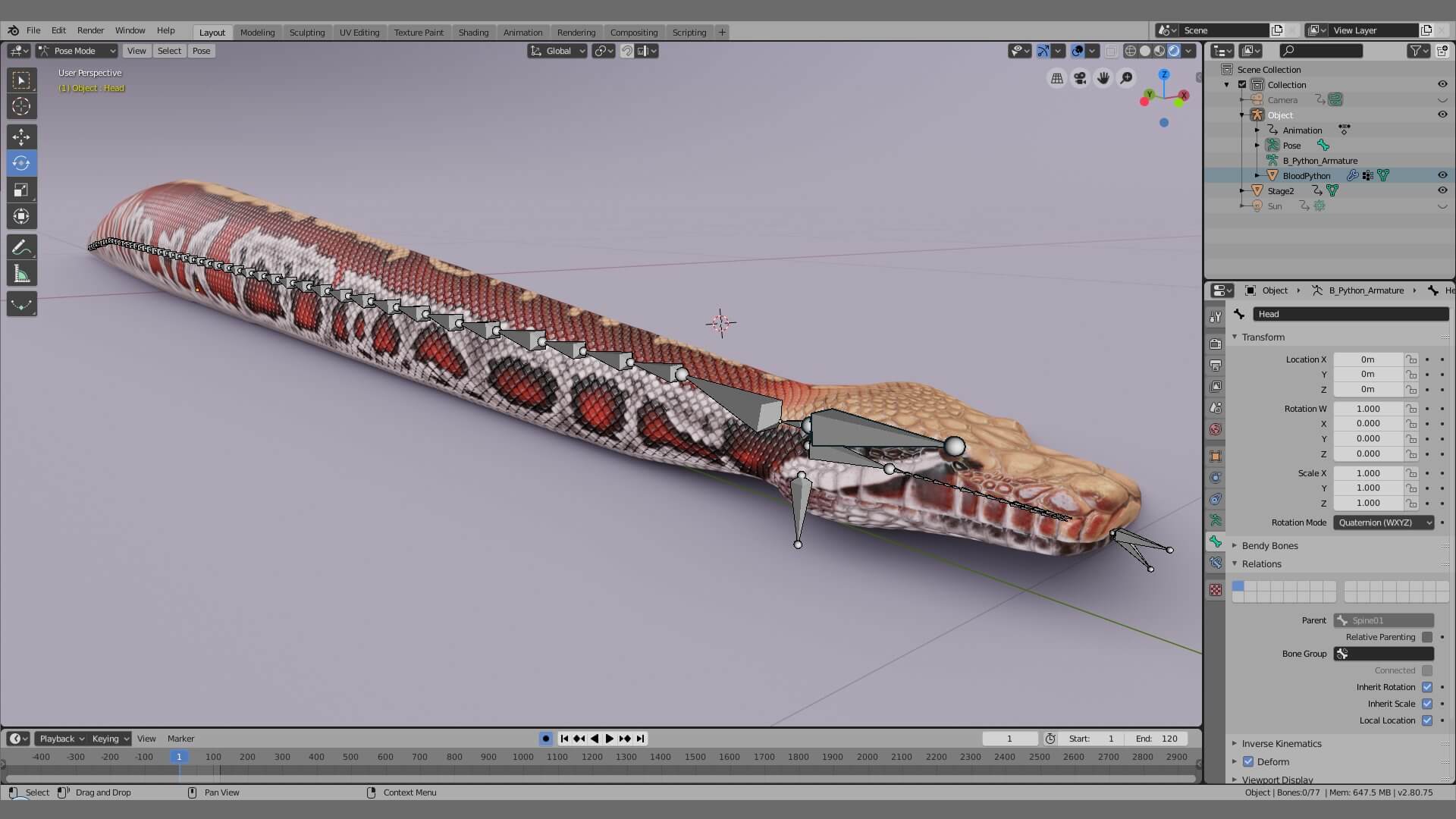Activate the Cursor tool
This screenshot has width=1456, height=819.
click(21, 107)
